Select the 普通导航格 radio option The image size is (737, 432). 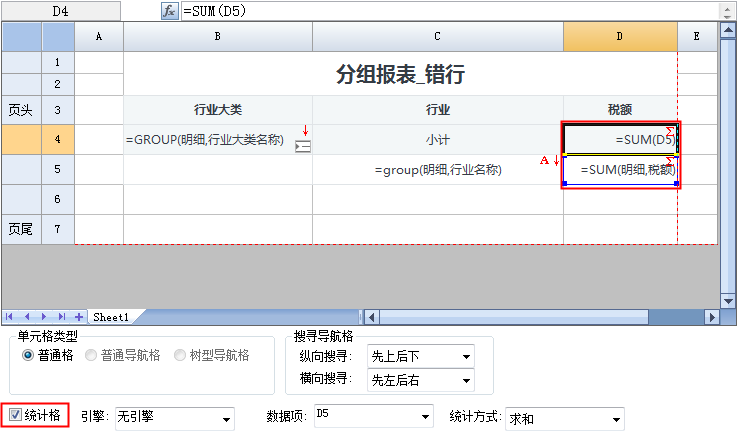click(x=92, y=355)
